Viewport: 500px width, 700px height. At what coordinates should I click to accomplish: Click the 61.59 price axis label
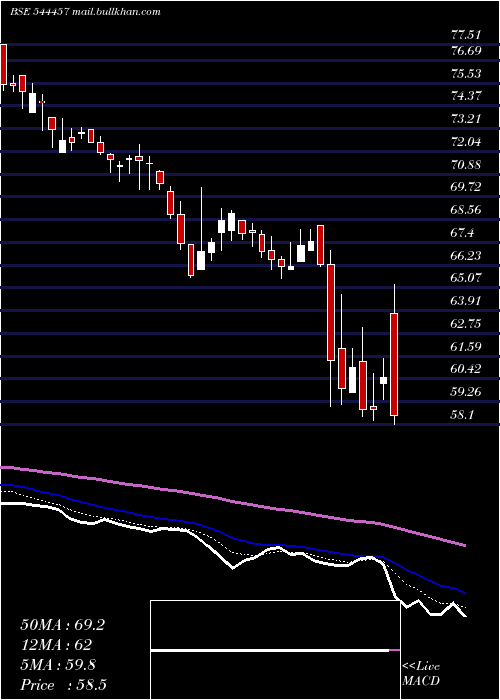point(466,346)
